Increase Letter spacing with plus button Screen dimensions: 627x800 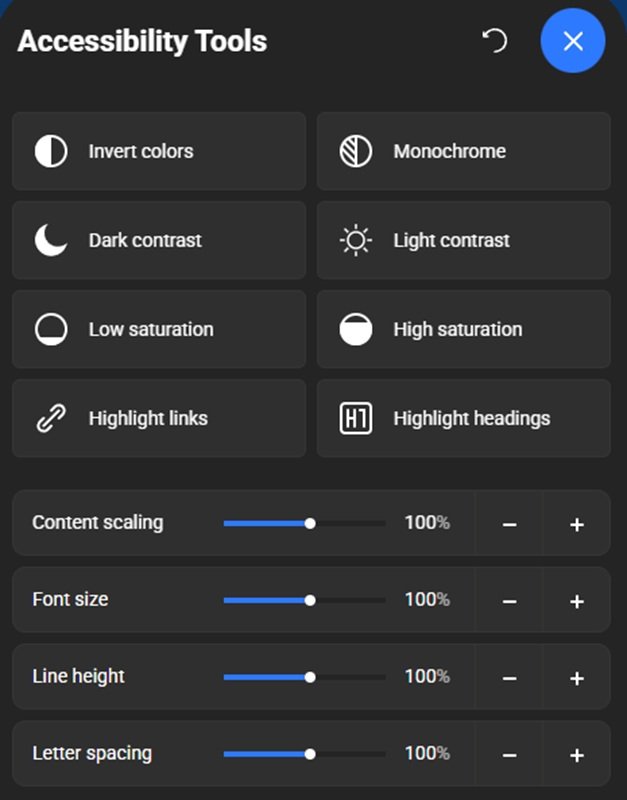click(x=576, y=755)
